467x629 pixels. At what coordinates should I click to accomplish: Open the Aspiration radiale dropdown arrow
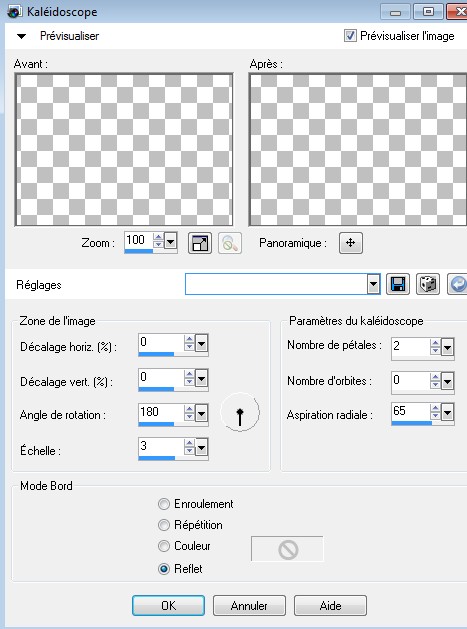click(x=447, y=412)
